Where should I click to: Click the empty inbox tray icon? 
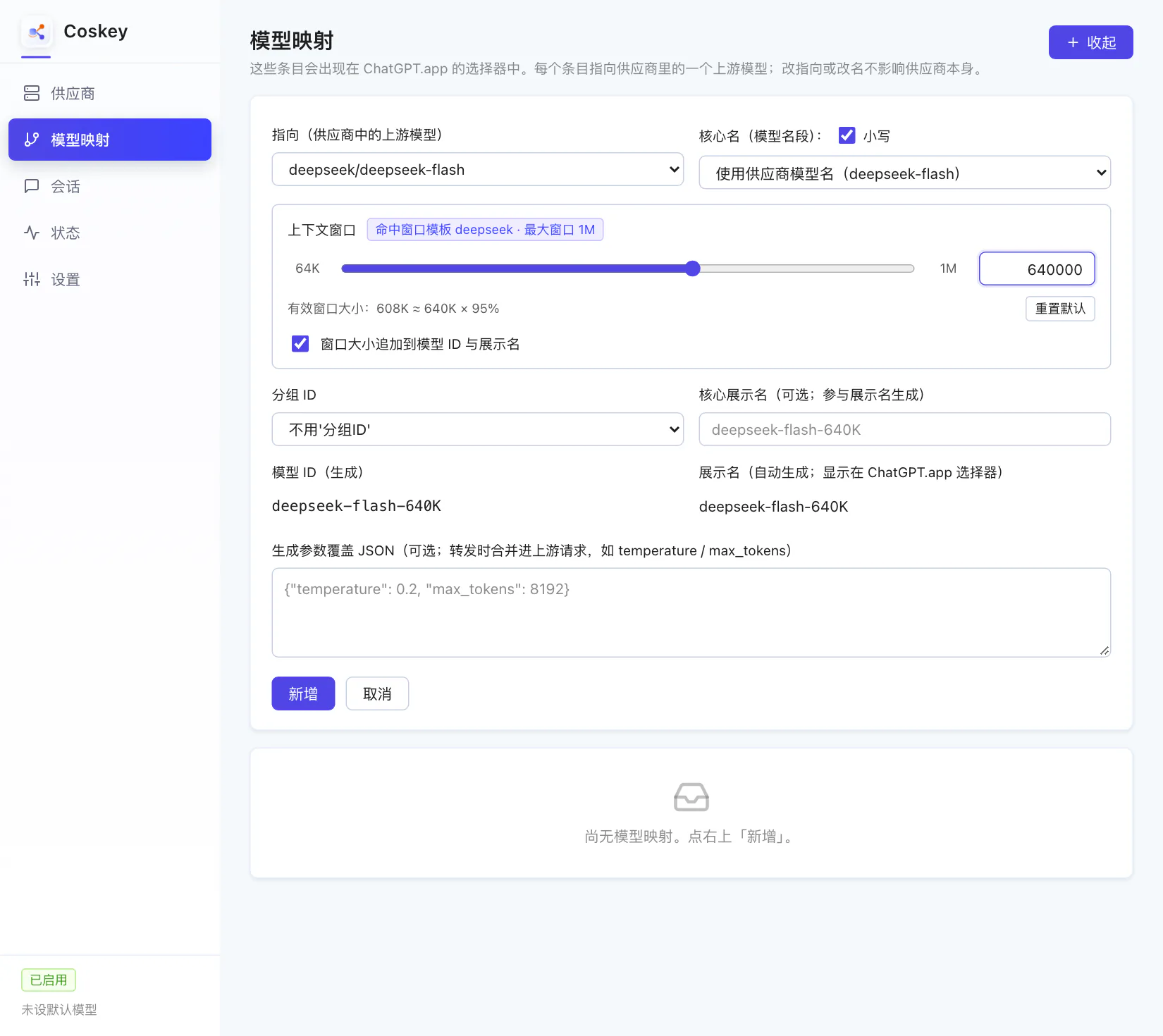point(691,797)
